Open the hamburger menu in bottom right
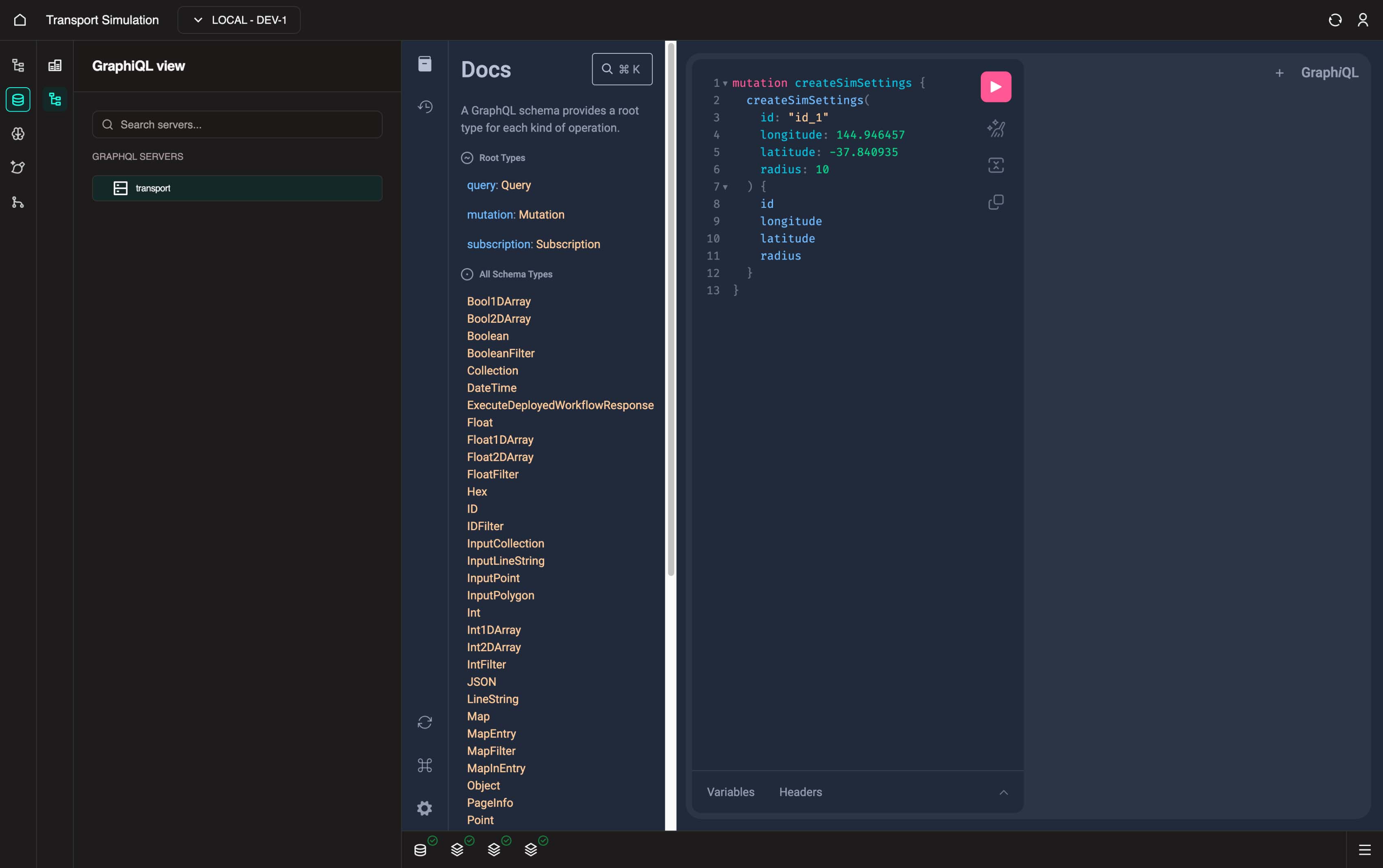The height and width of the screenshot is (868, 1383). [1365, 850]
